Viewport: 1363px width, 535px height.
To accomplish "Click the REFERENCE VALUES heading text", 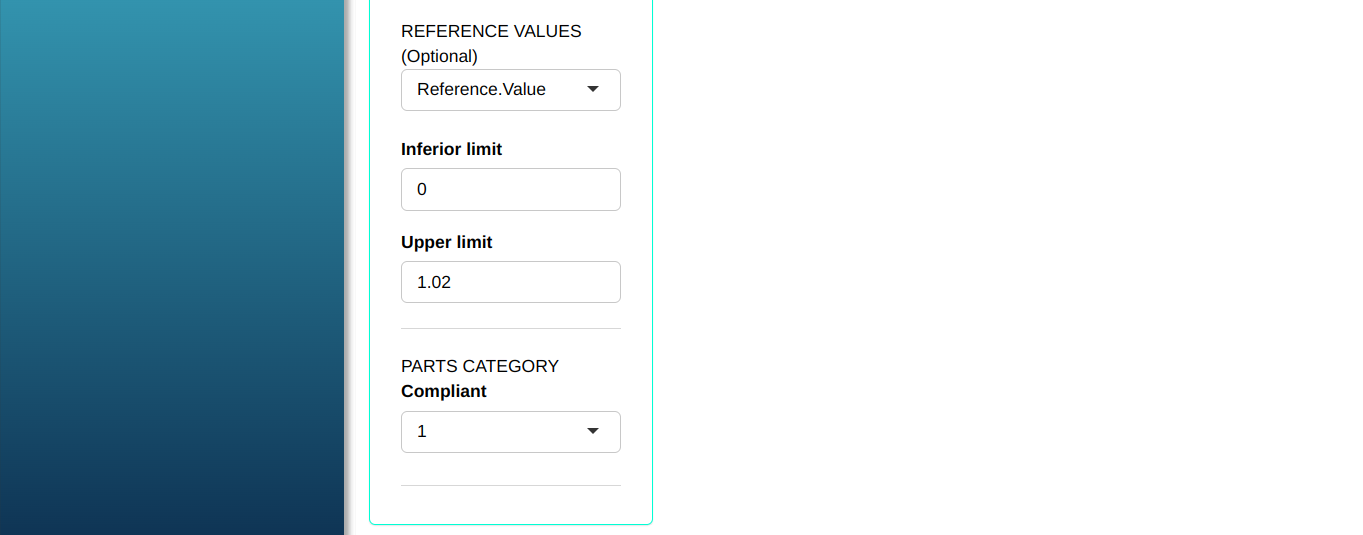I will 491,31.
